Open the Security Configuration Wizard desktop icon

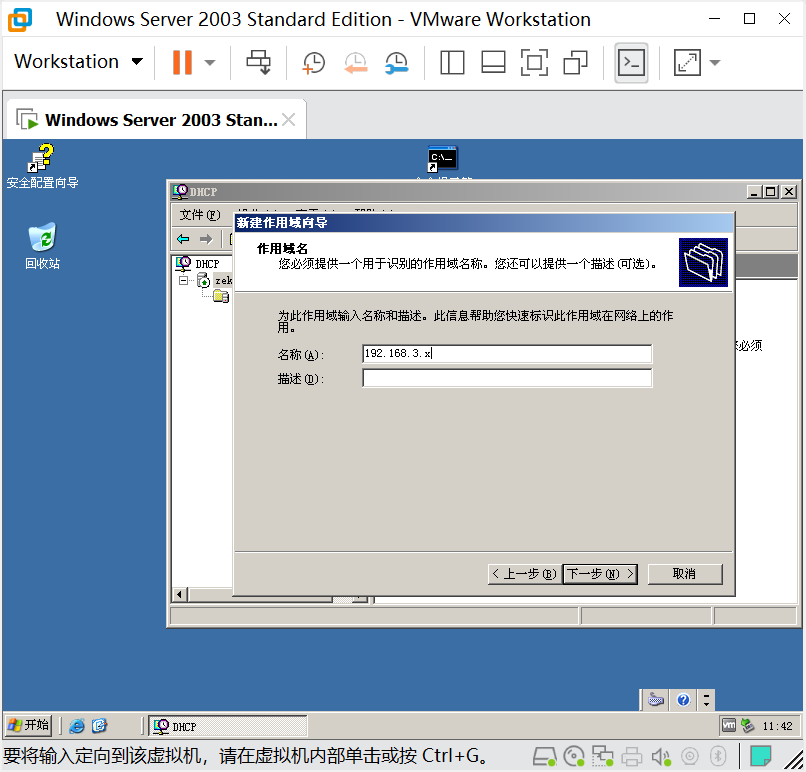pyautogui.click(x=42, y=167)
